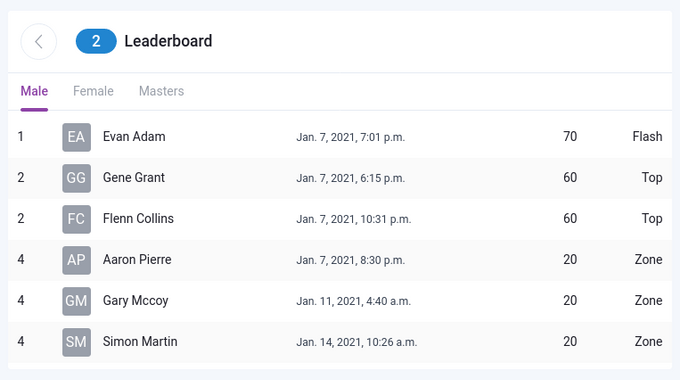Switch to the Female tab
The image size is (680, 380).
tap(93, 91)
